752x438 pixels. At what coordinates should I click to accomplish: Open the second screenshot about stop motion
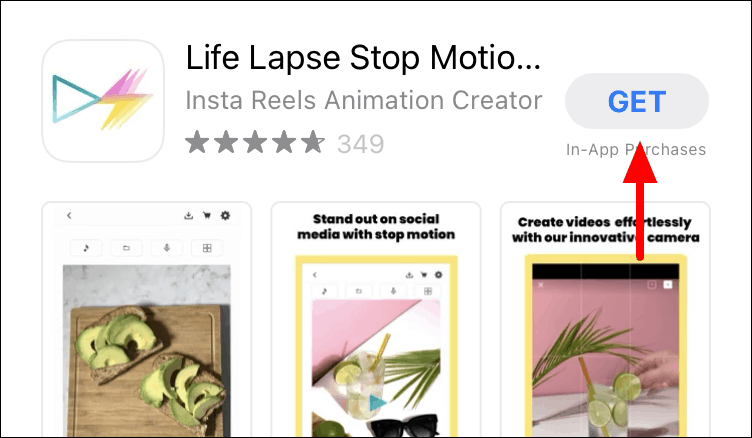tap(376, 319)
